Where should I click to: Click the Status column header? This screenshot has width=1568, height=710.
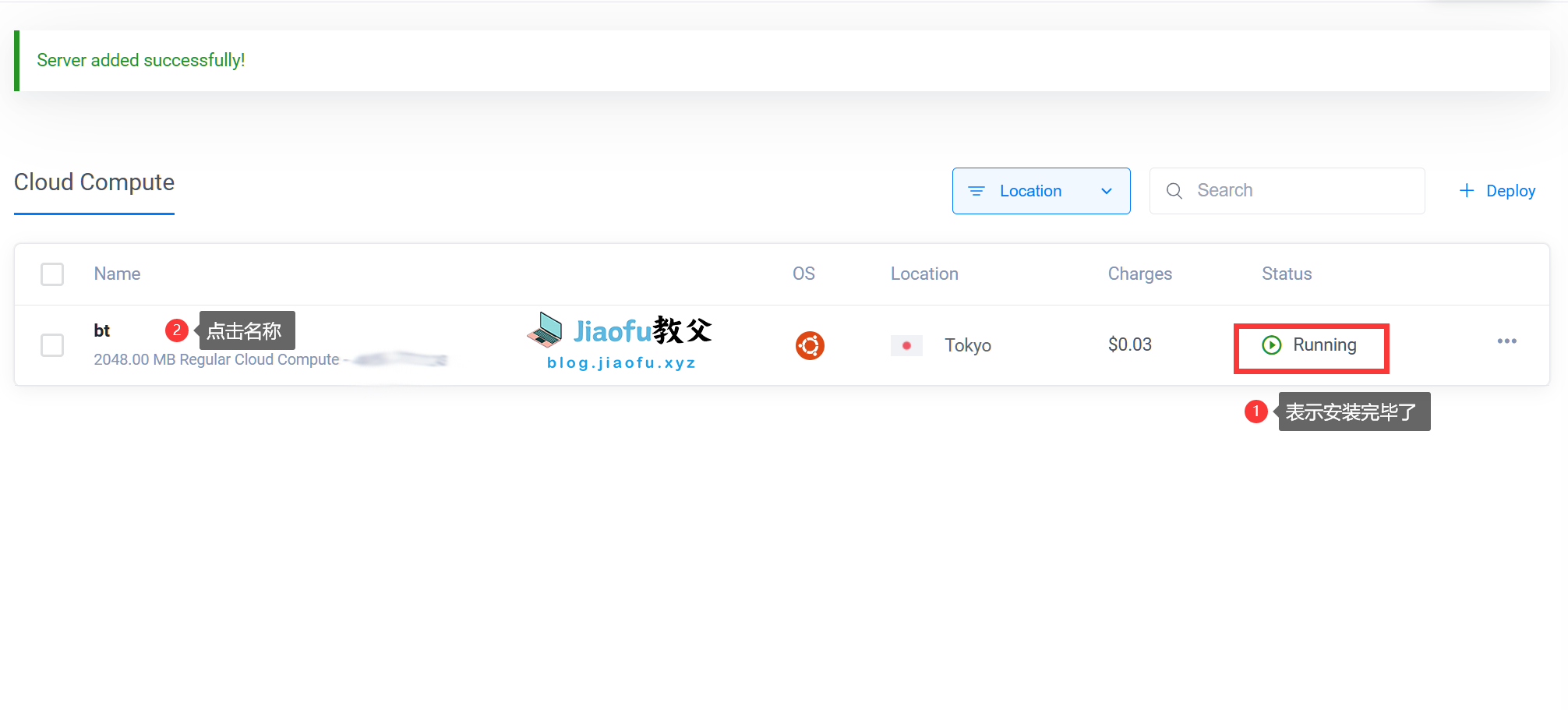[x=1287, y=274]
